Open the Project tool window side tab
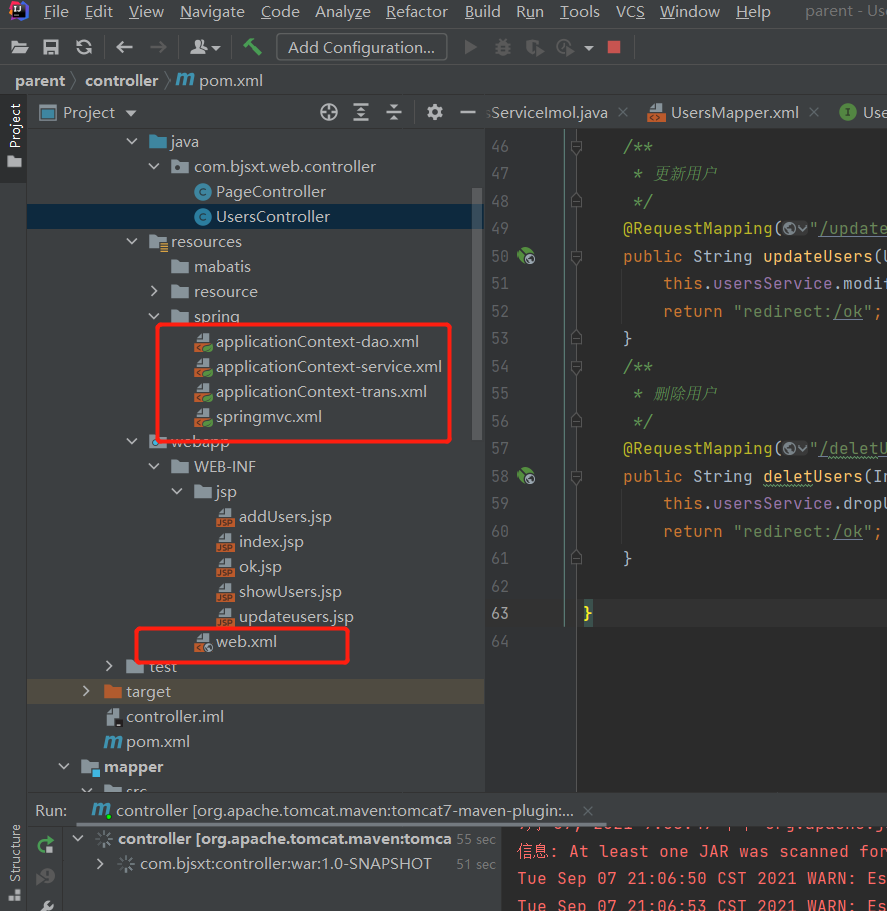This screenshot has height=911, width=887. pos(15,137)
